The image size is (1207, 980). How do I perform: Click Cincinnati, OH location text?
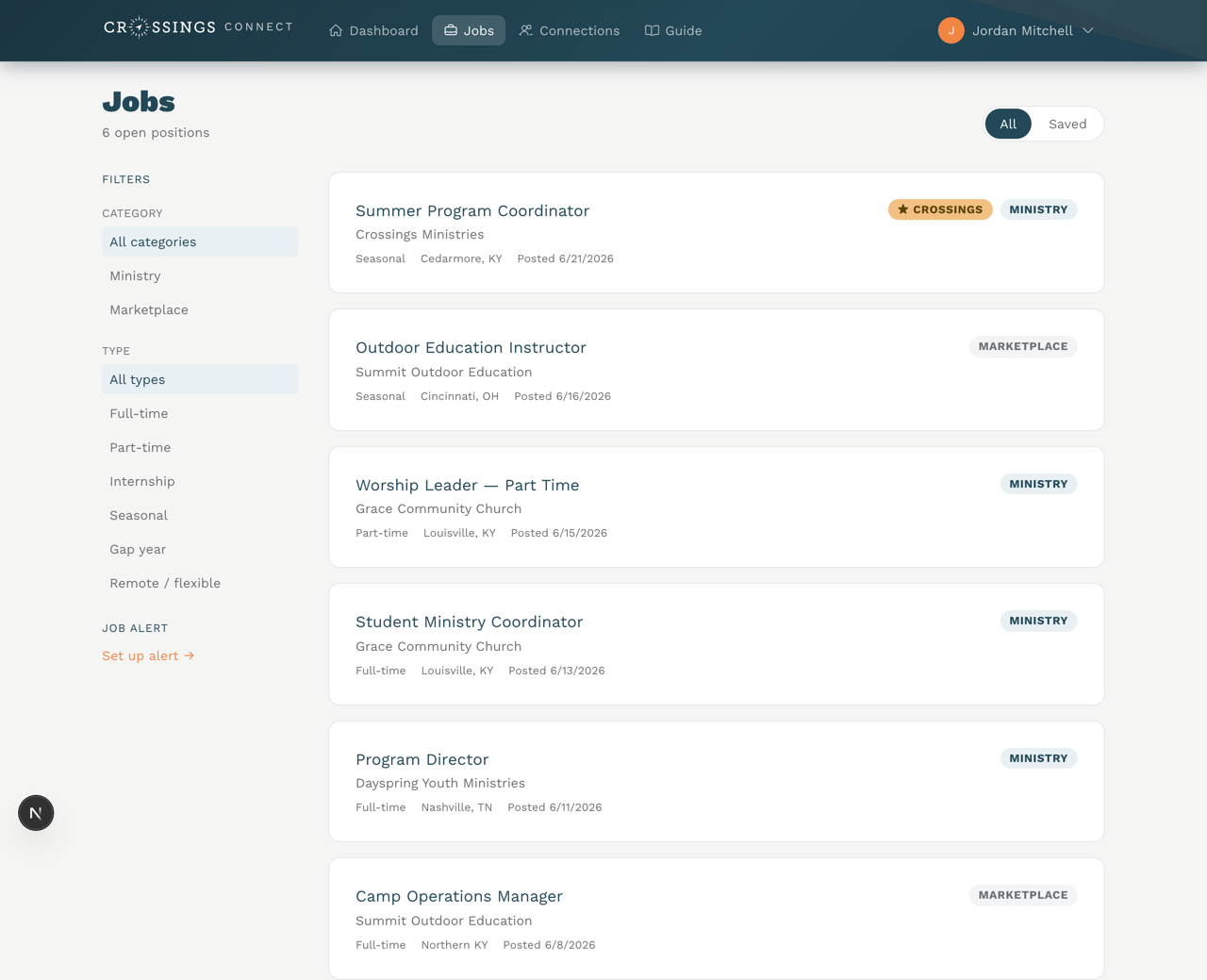point(459,396)
